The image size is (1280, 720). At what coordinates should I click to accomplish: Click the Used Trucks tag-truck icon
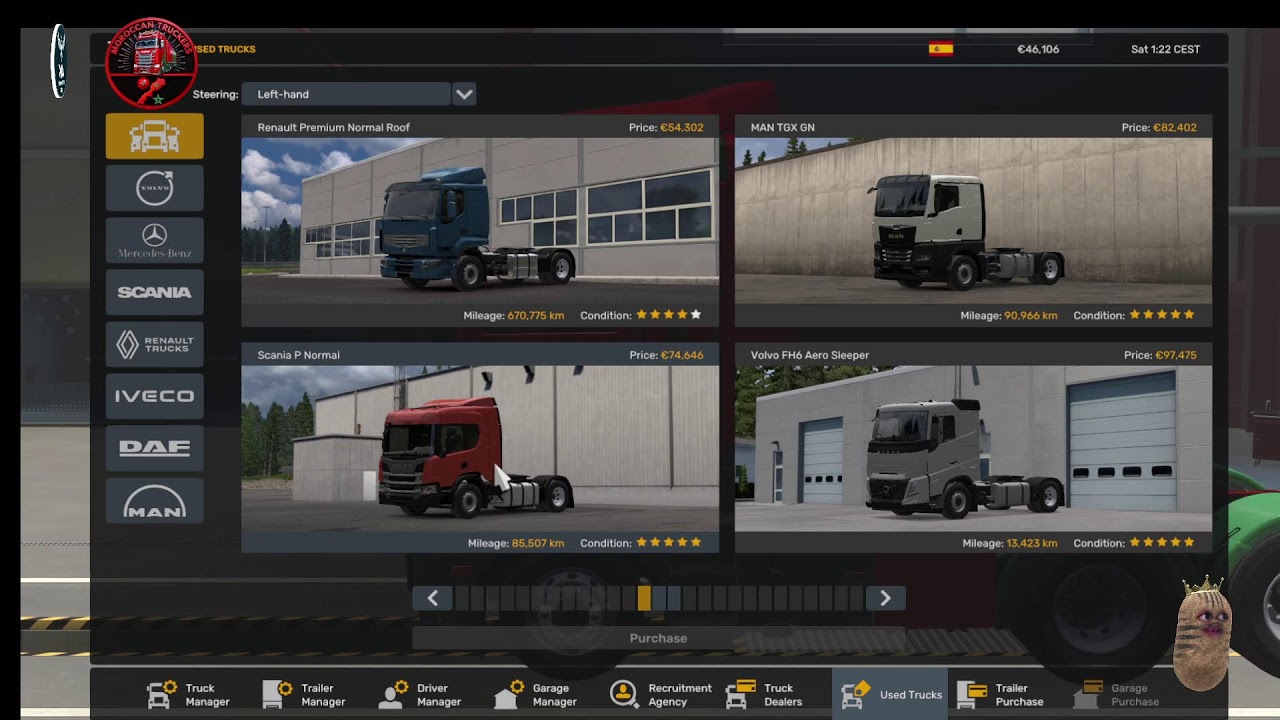pyautogui.click(x=856, y=694)
